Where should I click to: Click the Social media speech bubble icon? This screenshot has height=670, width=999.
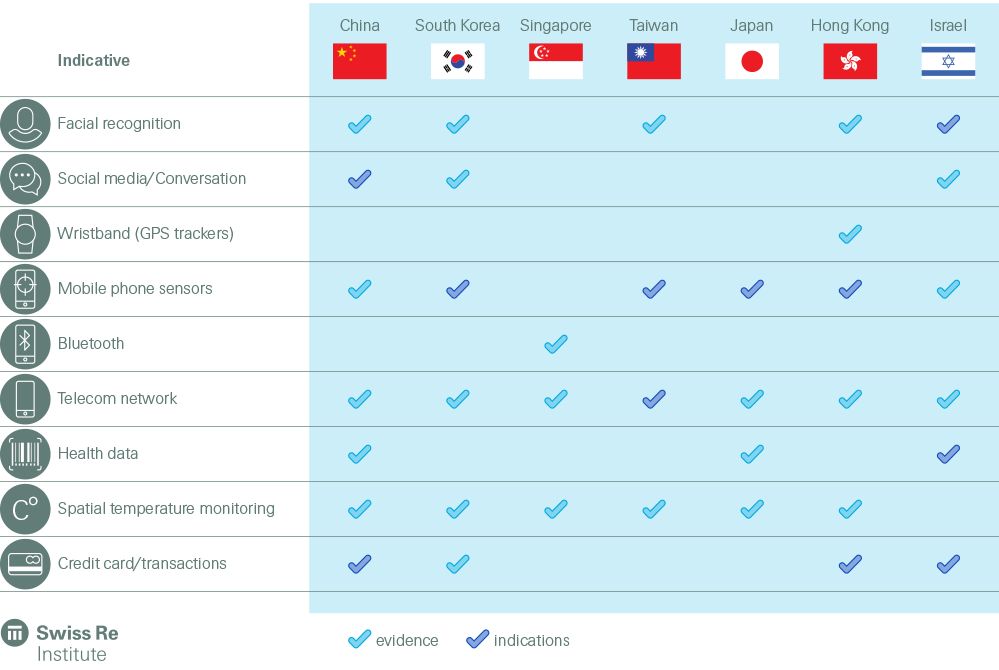pyautogui.click(x=25, y=179)
